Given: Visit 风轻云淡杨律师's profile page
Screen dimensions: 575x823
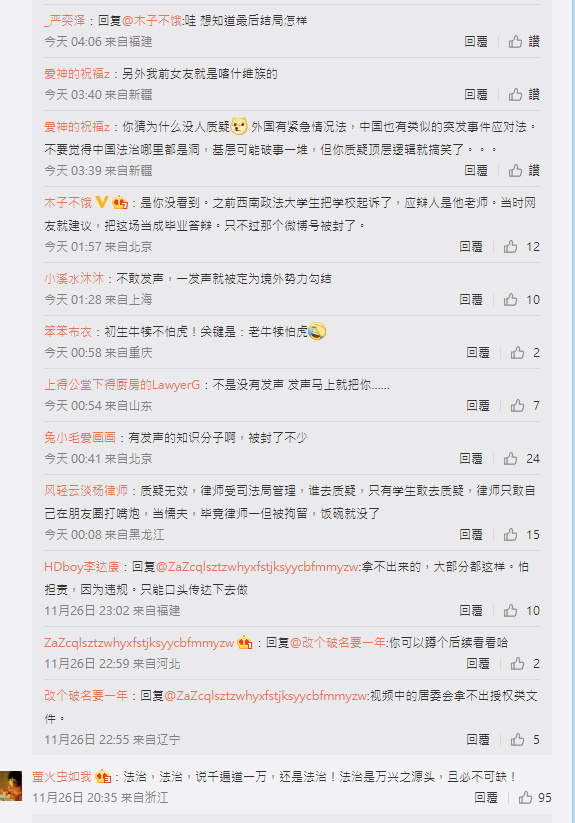Looking at the screenshot, I should (x=86, y=491).
